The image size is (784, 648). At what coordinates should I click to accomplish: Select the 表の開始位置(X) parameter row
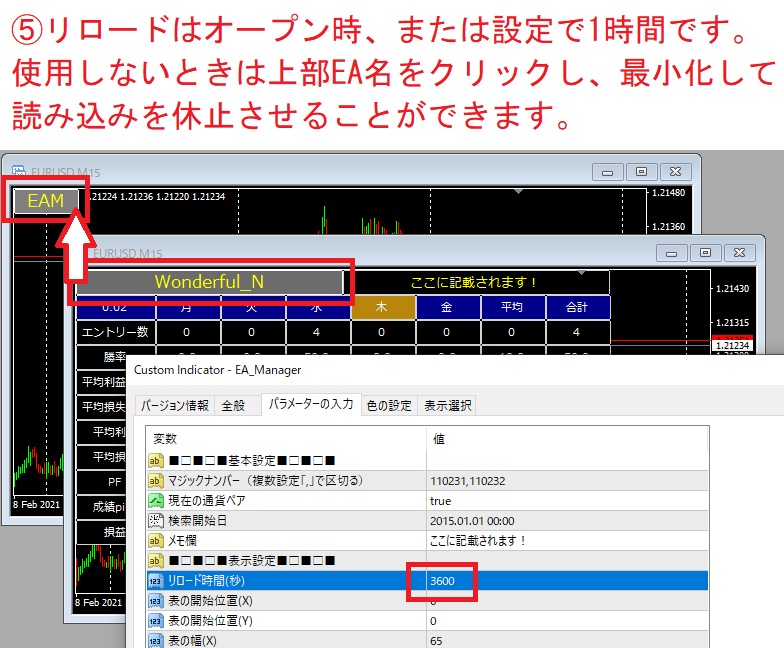[428, 600]
